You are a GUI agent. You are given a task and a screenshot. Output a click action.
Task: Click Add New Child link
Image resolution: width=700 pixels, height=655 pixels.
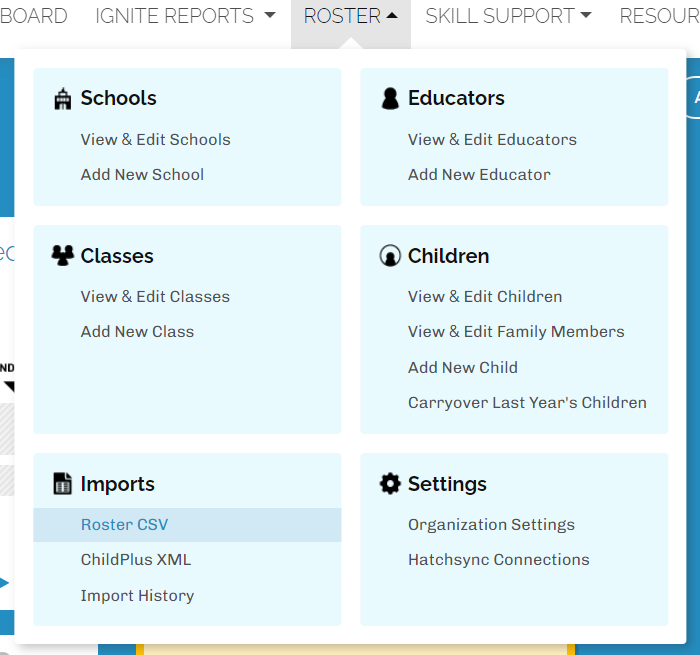pyautogui.click(x=462, y=368)
